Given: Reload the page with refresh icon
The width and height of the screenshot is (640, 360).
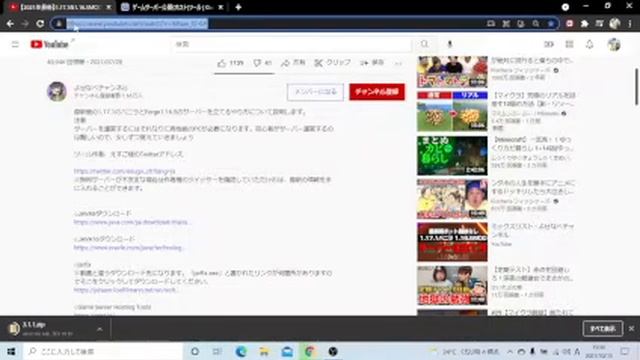Looking at the screenshot, I should pyautogui.click(x=40, y=24).
